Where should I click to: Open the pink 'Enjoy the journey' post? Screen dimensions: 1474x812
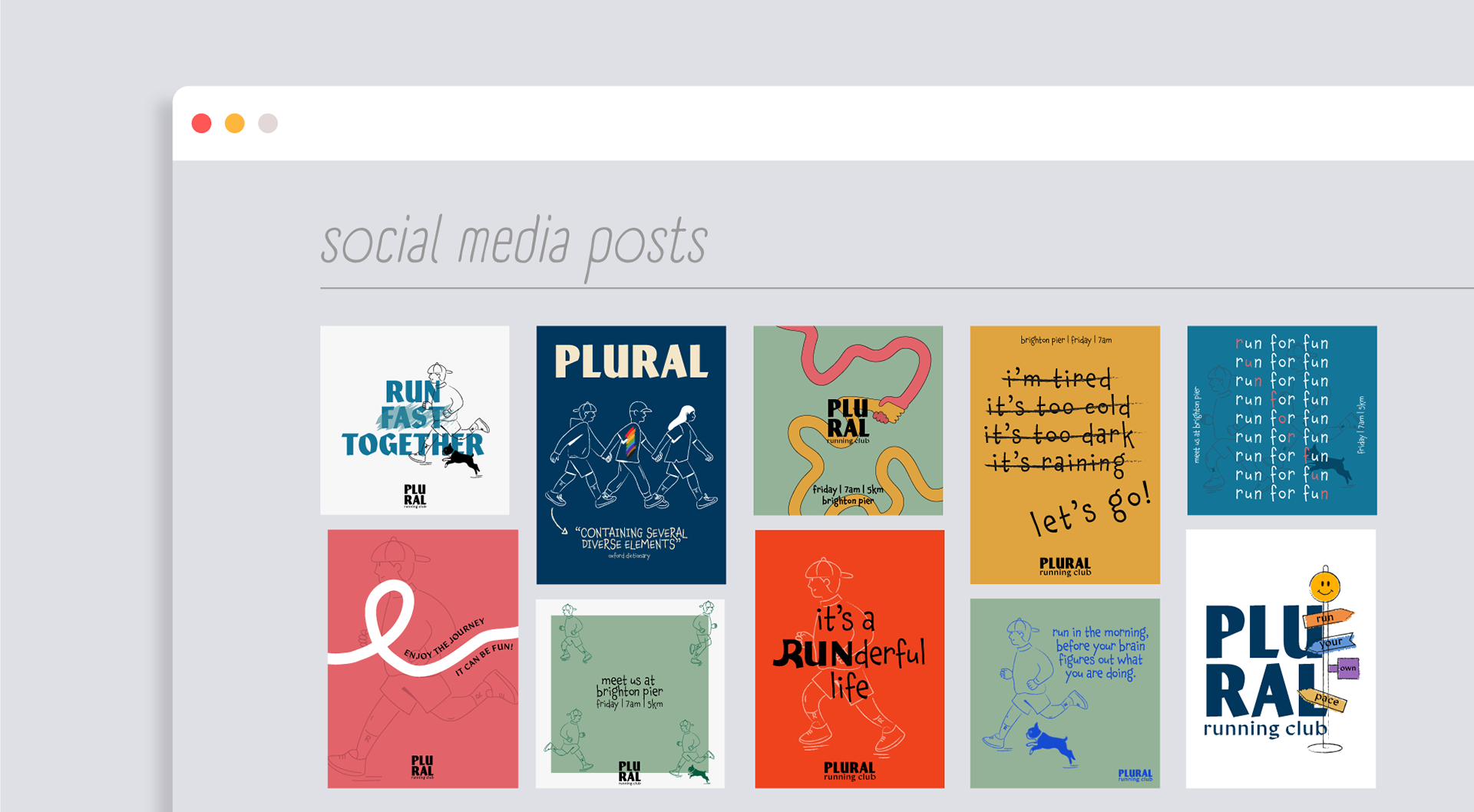(423, 659)
